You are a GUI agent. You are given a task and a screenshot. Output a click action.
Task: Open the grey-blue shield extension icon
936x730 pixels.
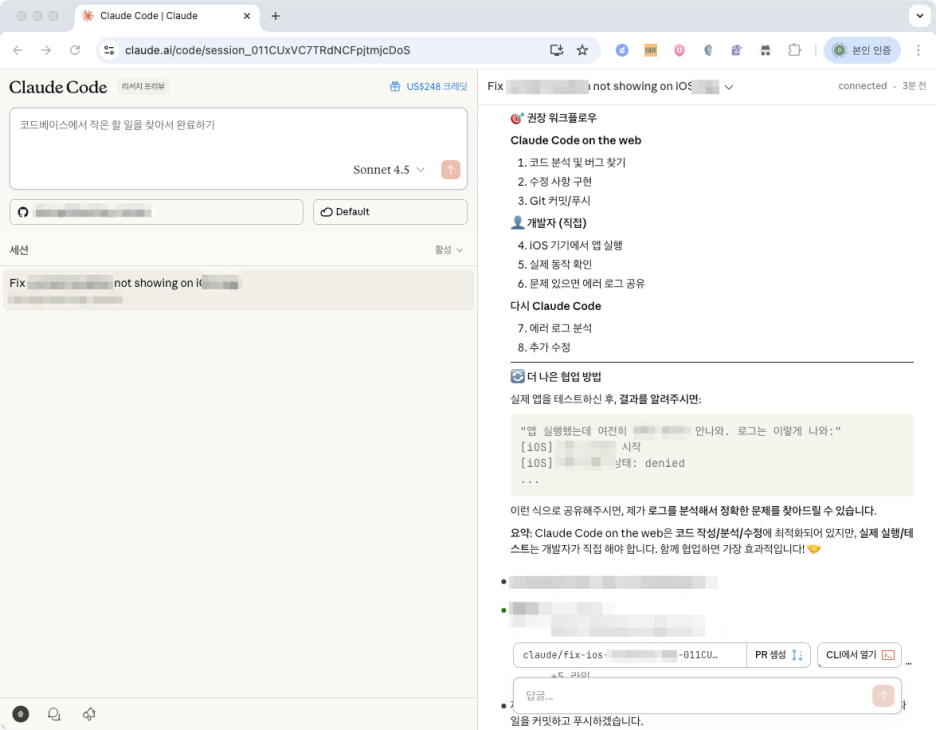point(708,50)
